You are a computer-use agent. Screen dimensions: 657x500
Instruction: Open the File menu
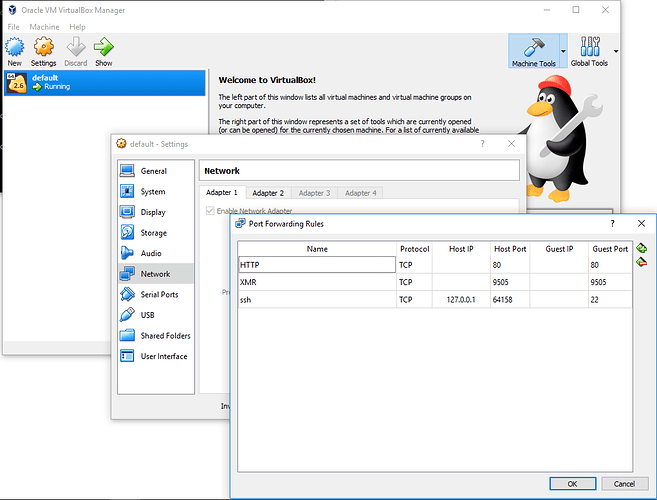point(13,27)
